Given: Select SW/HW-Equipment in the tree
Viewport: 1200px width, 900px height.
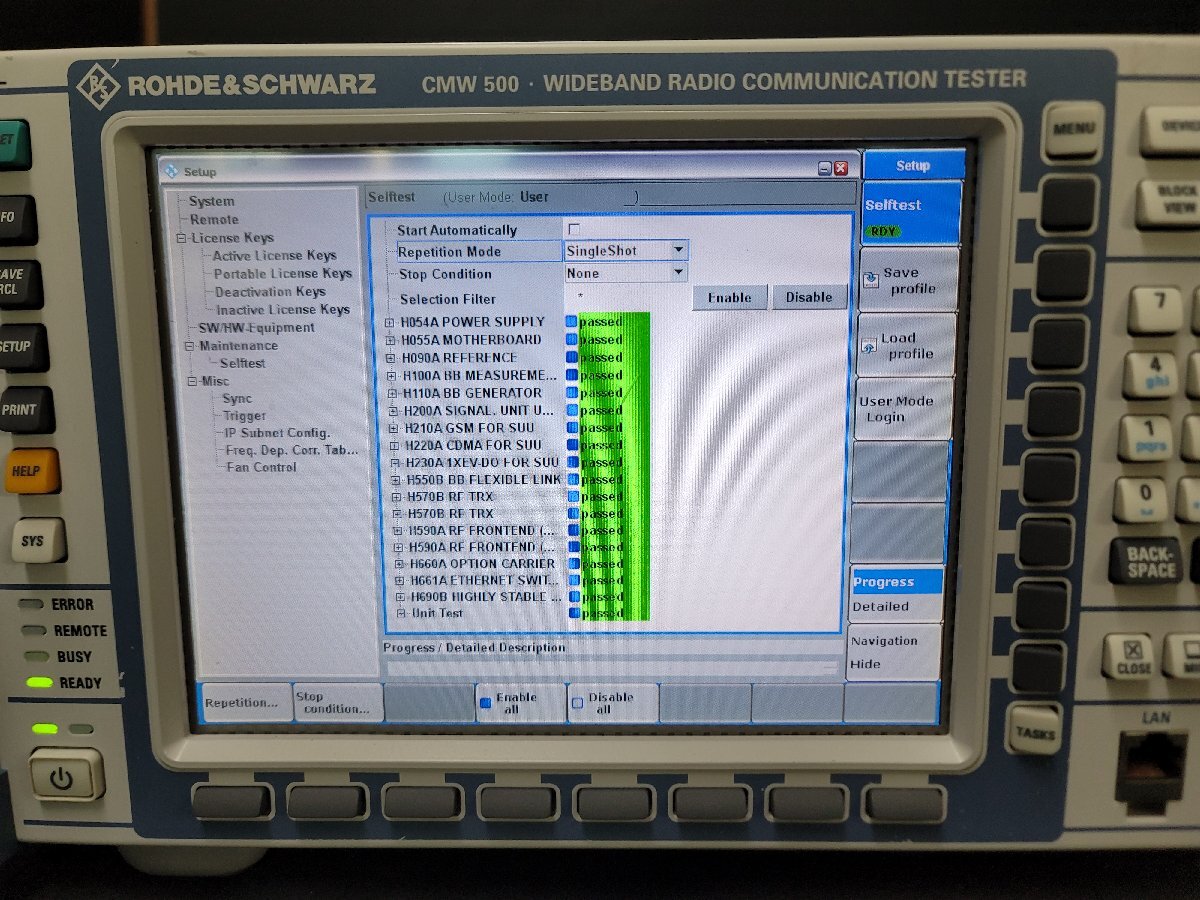Looking at the screenshot, I should [x=256, y=327].
